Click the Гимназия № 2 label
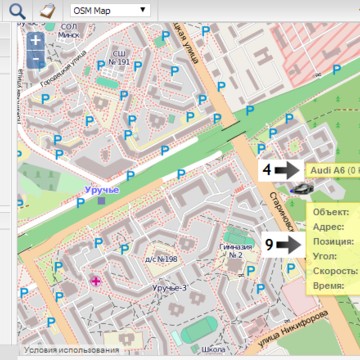360x360 pixels. point(235,251)
